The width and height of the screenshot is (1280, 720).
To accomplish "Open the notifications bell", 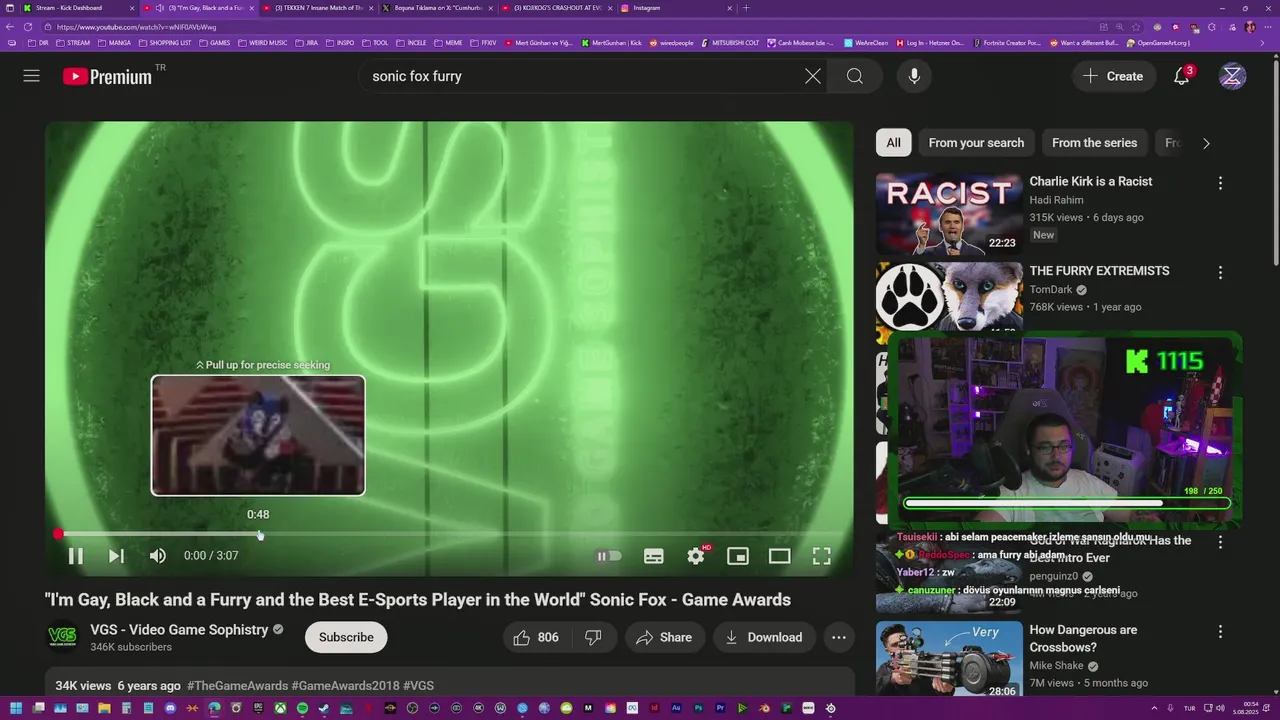I will [1182, 76].
